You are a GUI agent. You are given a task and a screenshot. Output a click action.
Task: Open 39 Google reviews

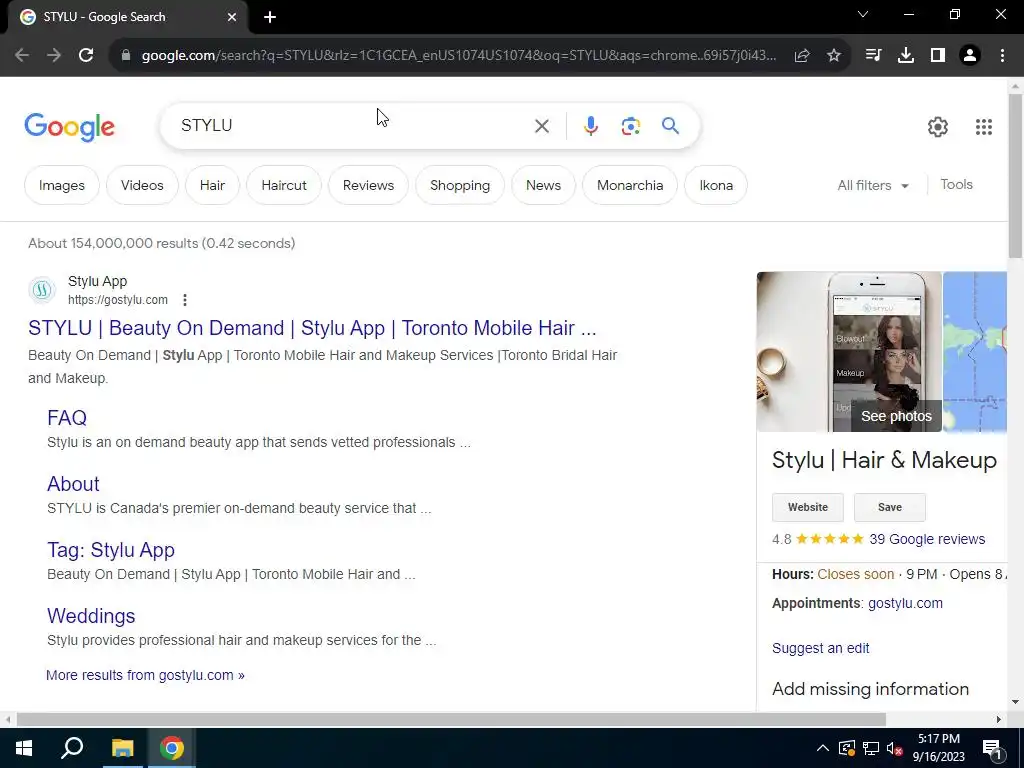(927, 539)
